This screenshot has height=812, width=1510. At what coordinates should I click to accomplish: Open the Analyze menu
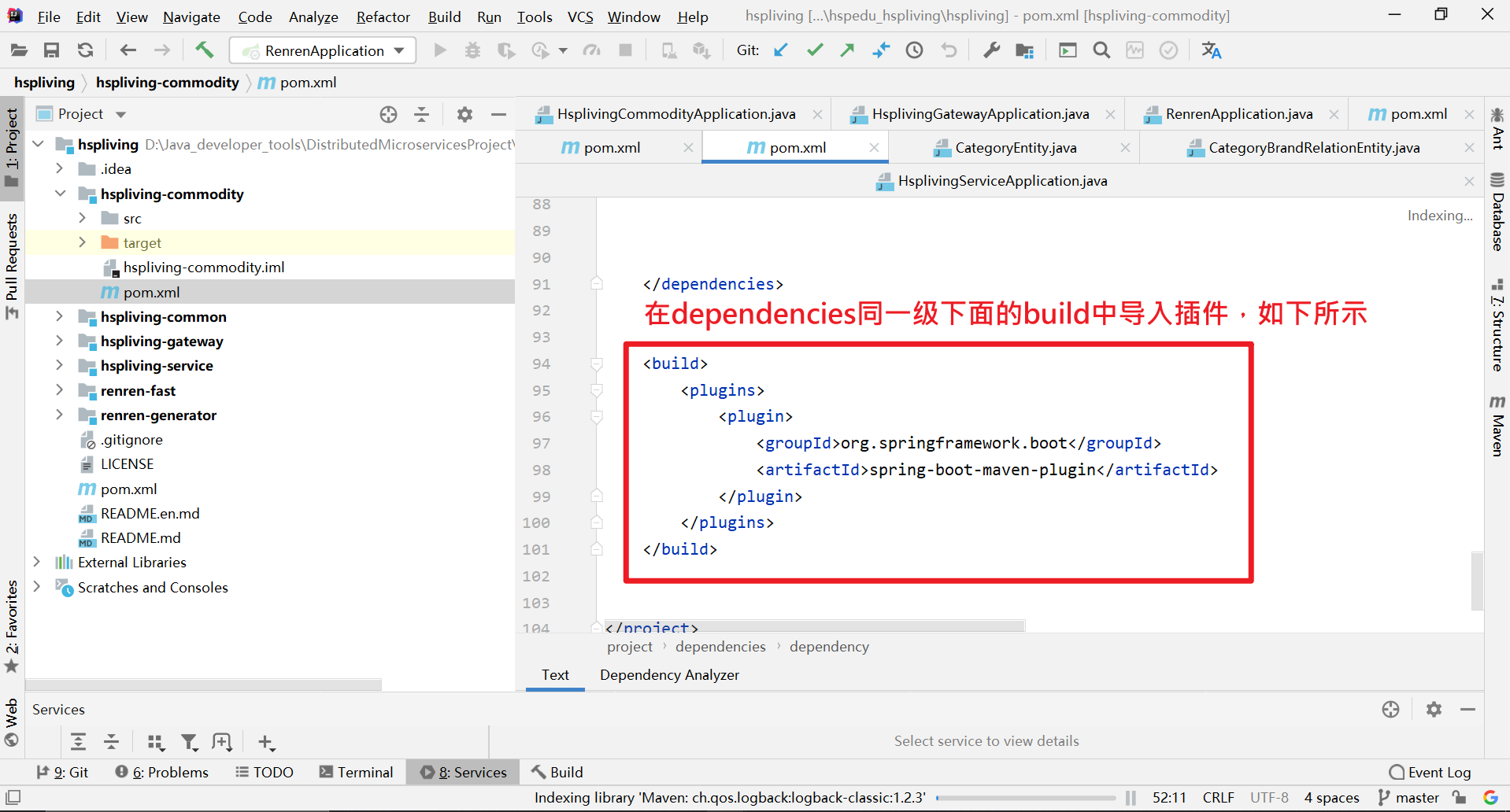click(x=313, y=17)
